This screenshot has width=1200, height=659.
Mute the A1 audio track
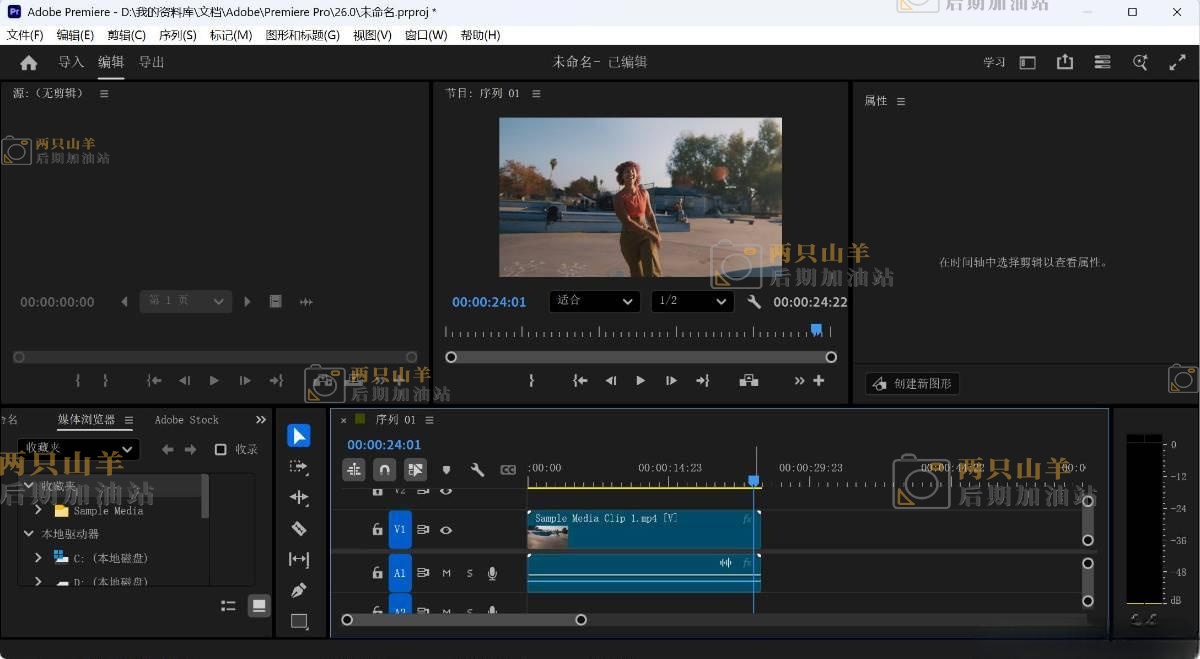point(446,573)
